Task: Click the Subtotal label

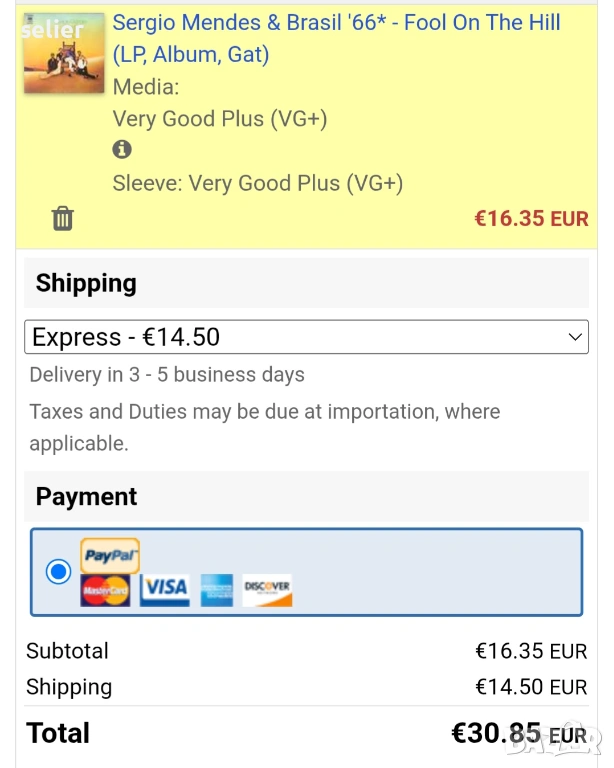Action: pyautogui.click(x=67, y=651)
